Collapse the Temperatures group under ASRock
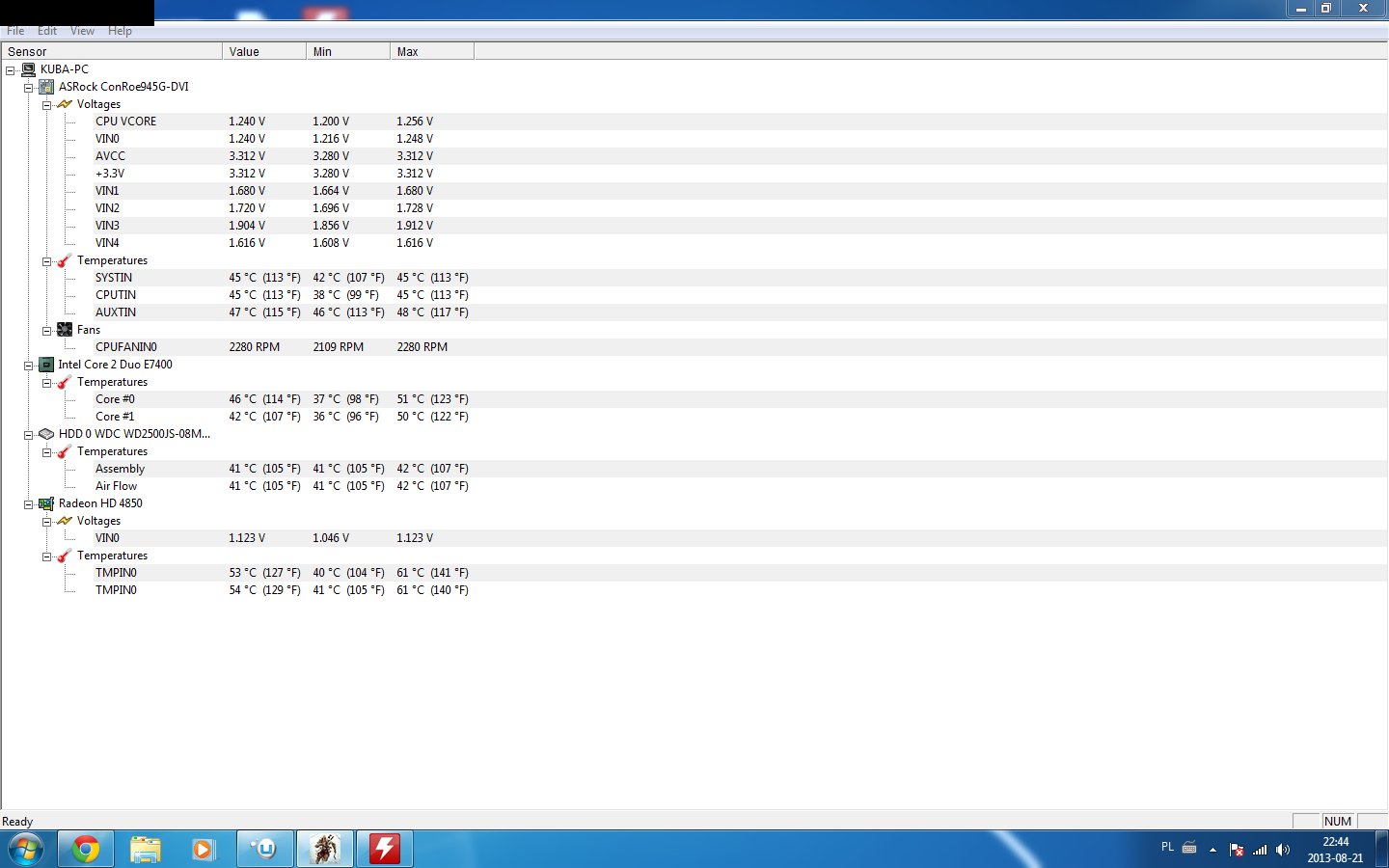The width and height of the screenshot is (1389, 868). [46, 261]
